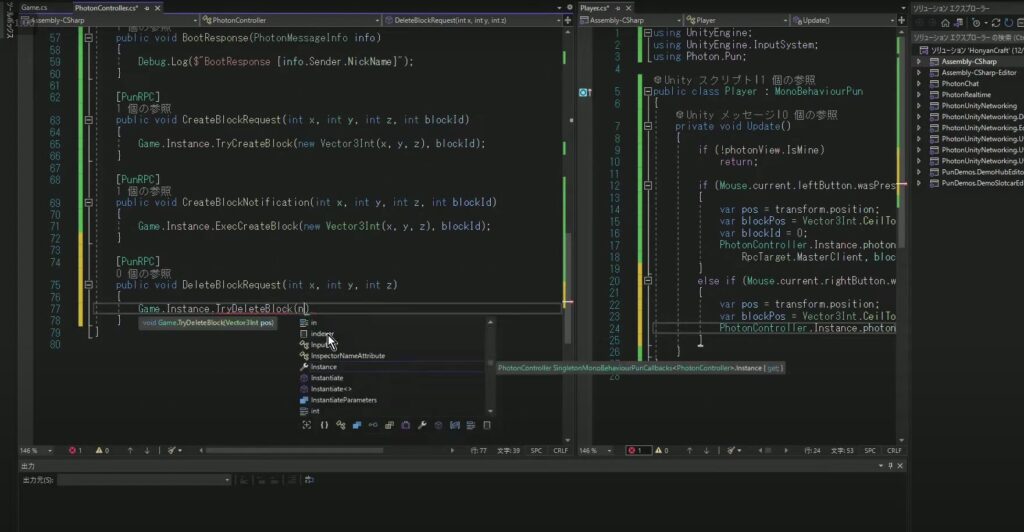Click the warning count in right editor
The height and width of the screenshot is (532, 1024).
pyautogui.click(x=662, y=450)
